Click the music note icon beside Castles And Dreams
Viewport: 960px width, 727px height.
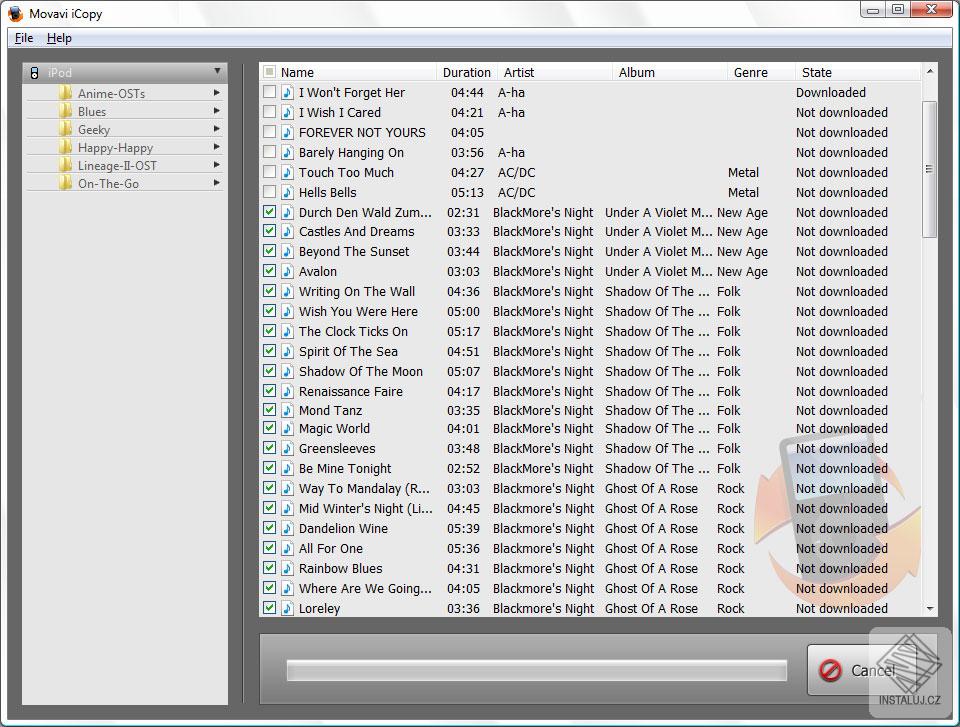point(287,232)
